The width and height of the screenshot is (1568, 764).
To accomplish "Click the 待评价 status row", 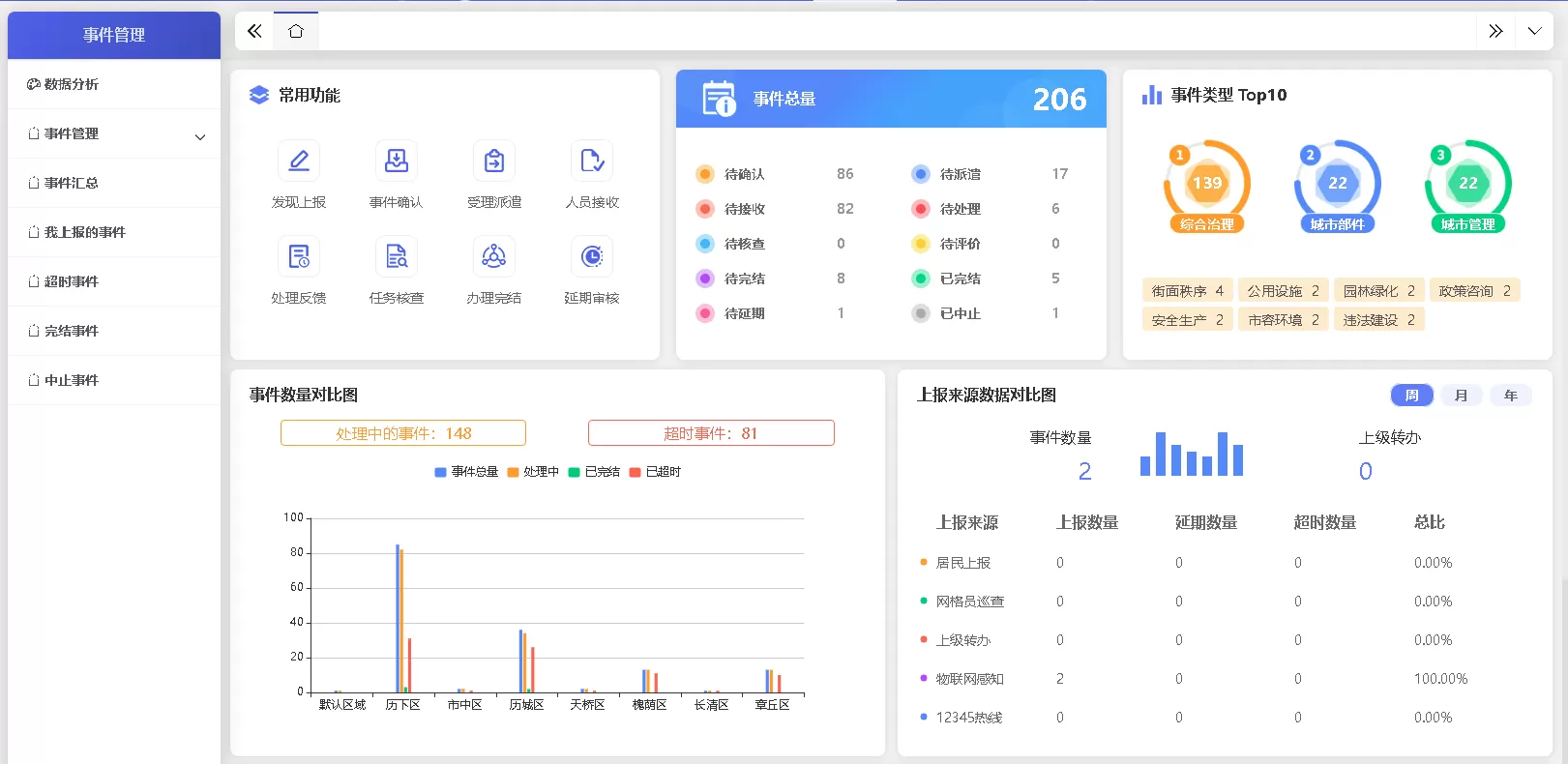I will tap(991, 244).
